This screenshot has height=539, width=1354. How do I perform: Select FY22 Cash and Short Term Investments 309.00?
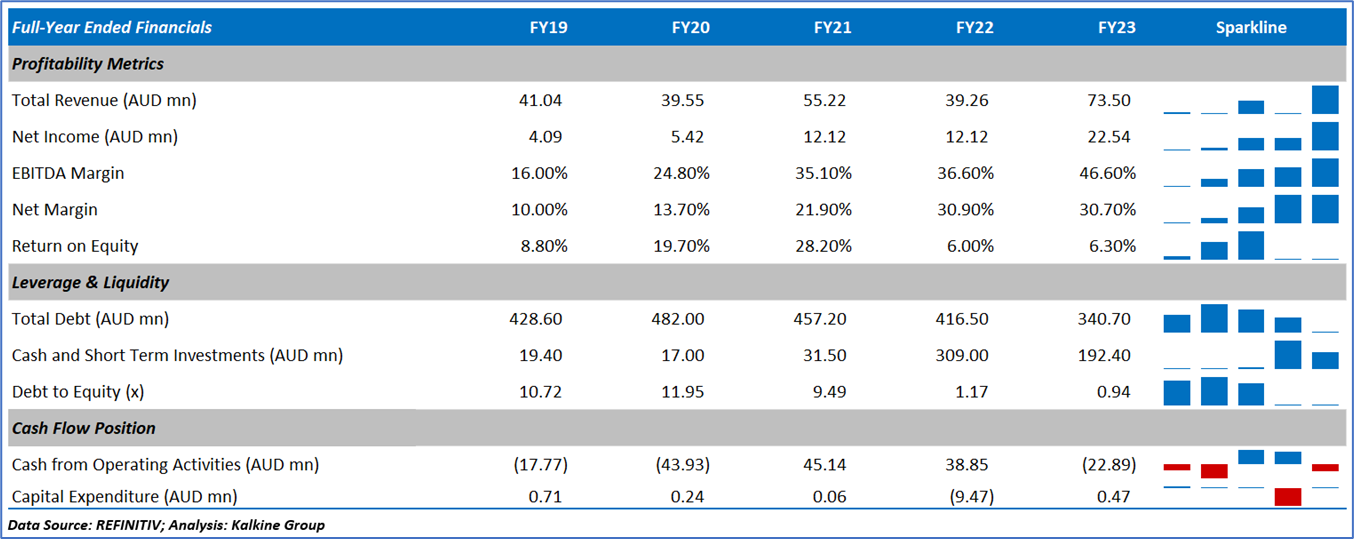[x=970, y=355]
